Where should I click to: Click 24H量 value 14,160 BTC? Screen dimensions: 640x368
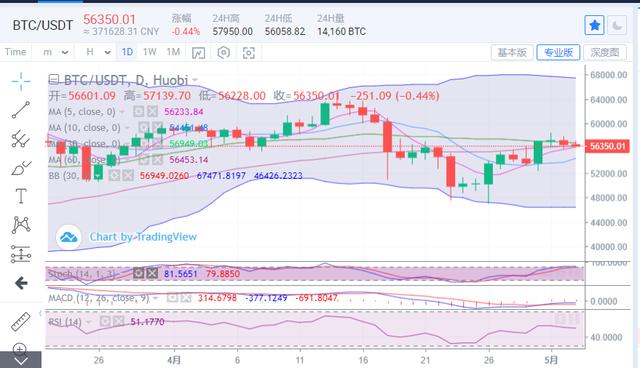[342, 31]
